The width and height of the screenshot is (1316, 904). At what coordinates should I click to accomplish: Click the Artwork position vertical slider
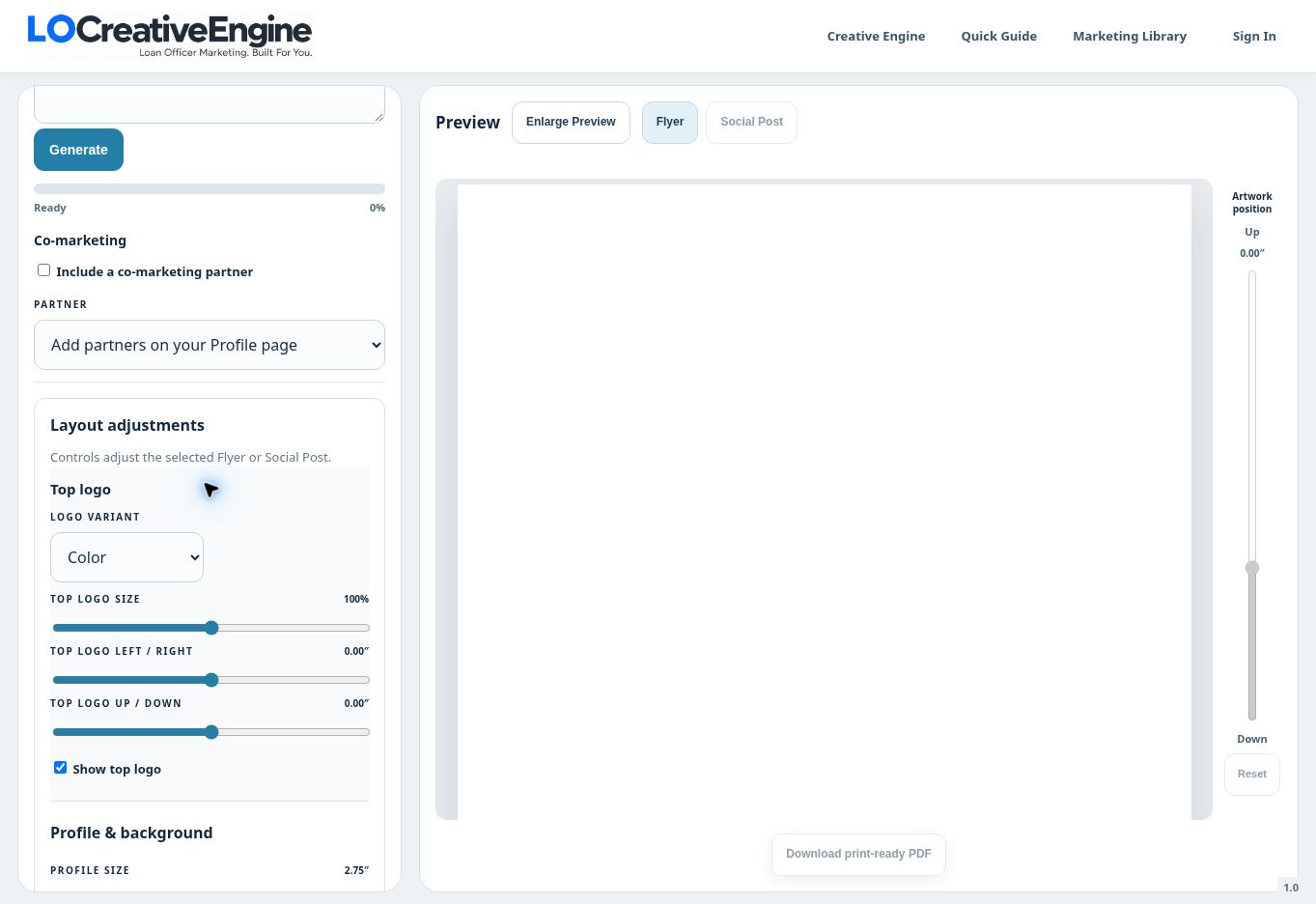pos(1252,495)
